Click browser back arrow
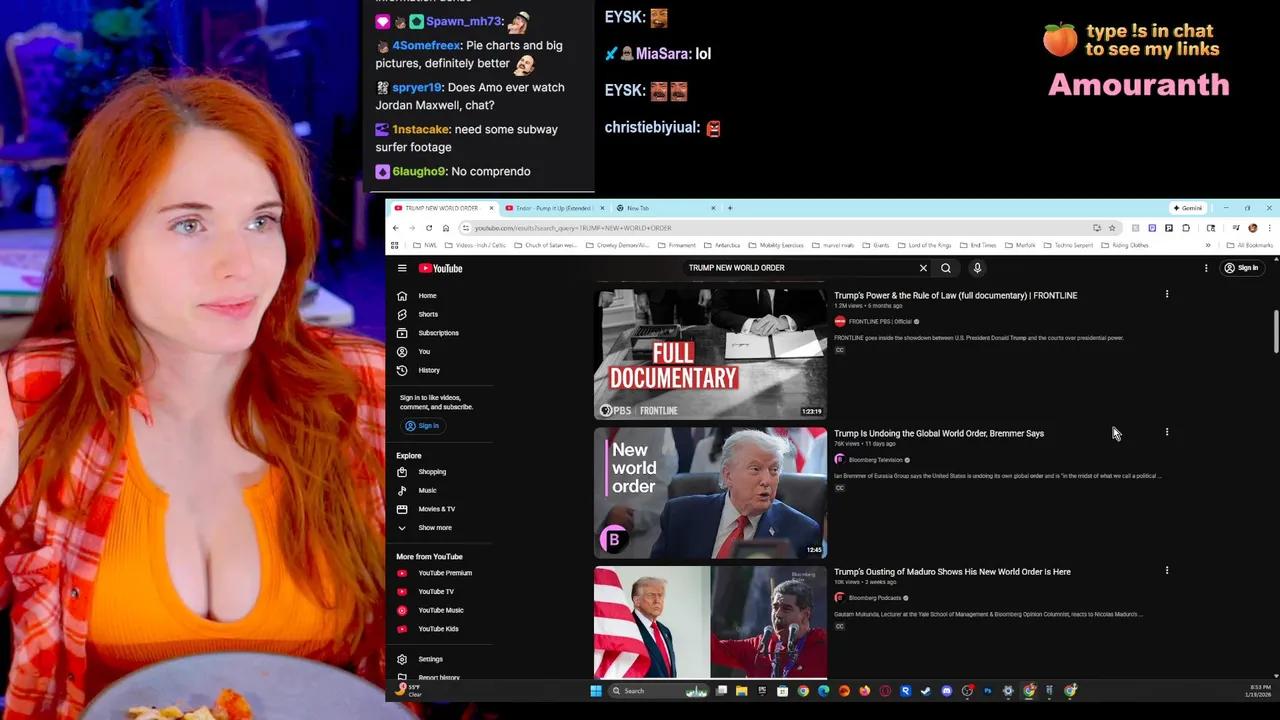This screenshot has height=720, width=1280. [x=395, y=228]
